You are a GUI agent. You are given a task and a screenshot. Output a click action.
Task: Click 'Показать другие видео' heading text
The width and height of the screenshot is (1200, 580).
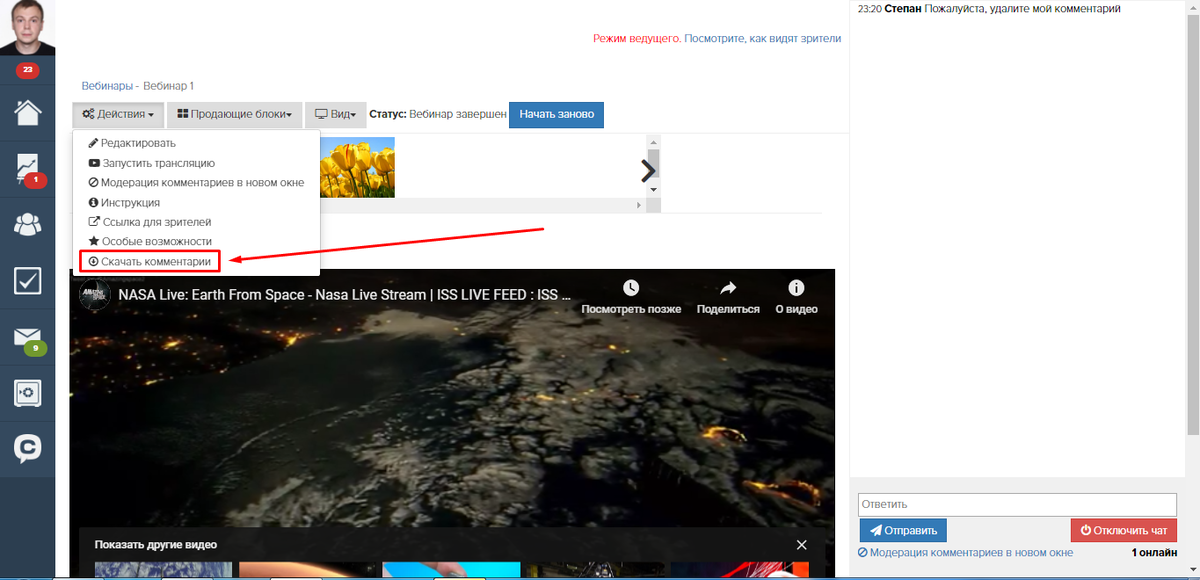coord(156,545)
